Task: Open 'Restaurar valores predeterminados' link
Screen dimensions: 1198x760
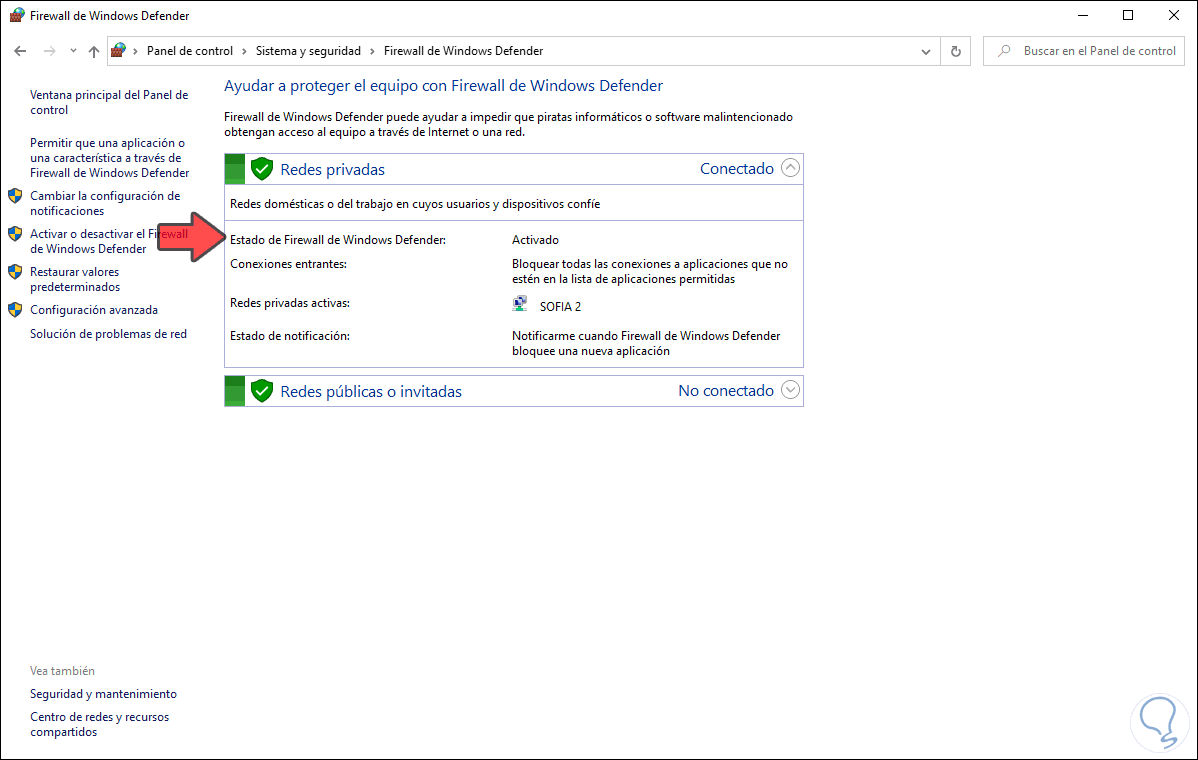Action: (75, 280)
